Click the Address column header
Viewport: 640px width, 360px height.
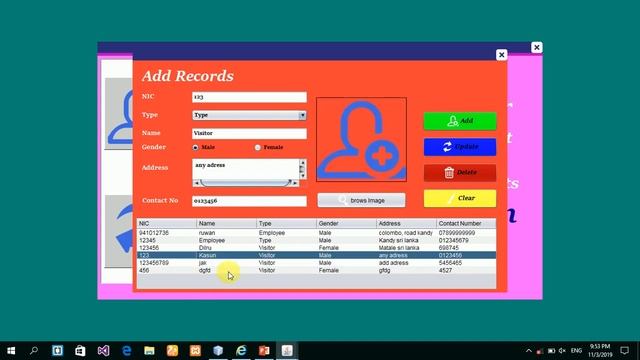coord(407,224)
